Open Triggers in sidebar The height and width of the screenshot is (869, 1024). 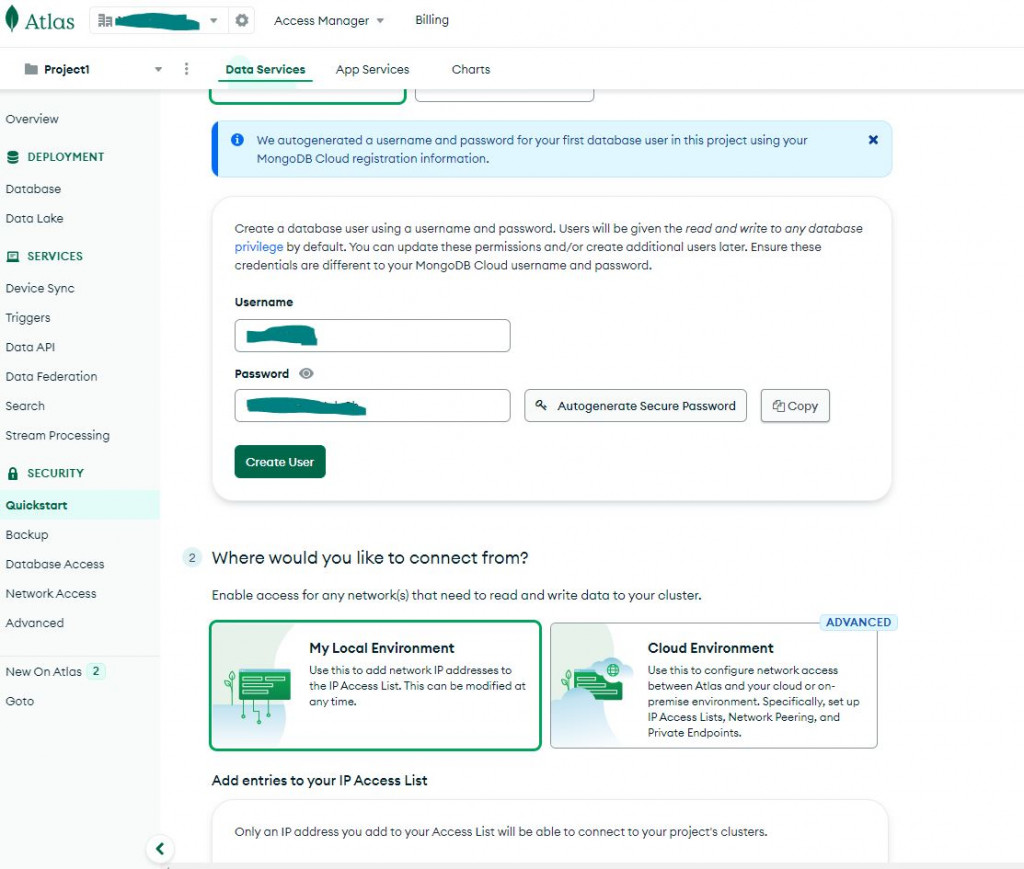(x=28, y=317)
